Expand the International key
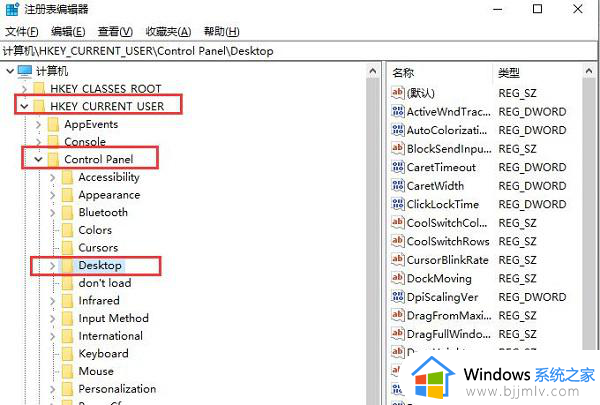Screen dimensions: 600x405 click(52, 336)
